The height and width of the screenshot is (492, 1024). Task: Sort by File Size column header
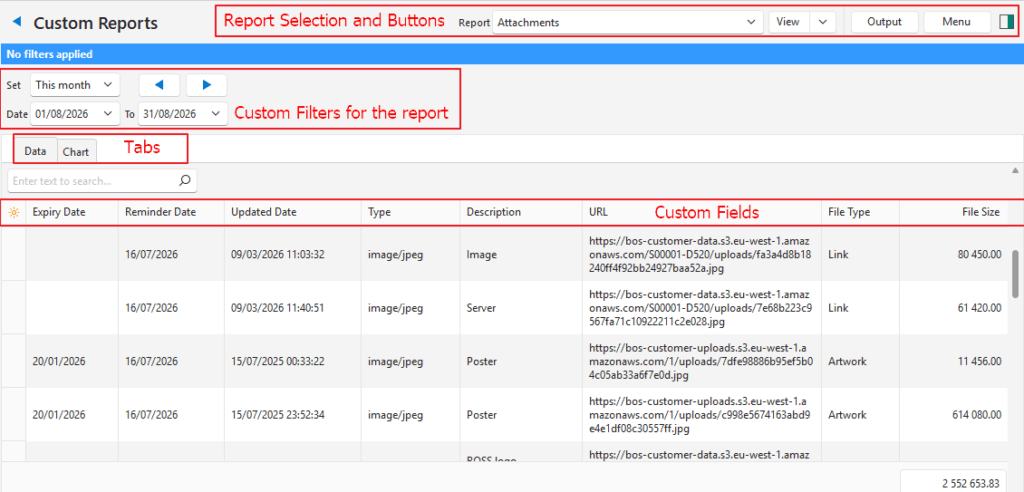click(x=953, y=212)
